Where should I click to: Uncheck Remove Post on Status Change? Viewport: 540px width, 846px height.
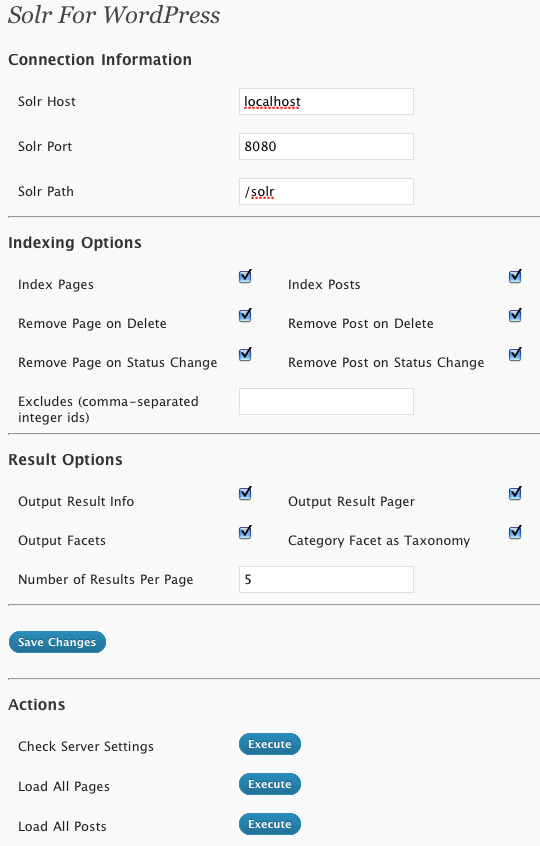[515, 354]
